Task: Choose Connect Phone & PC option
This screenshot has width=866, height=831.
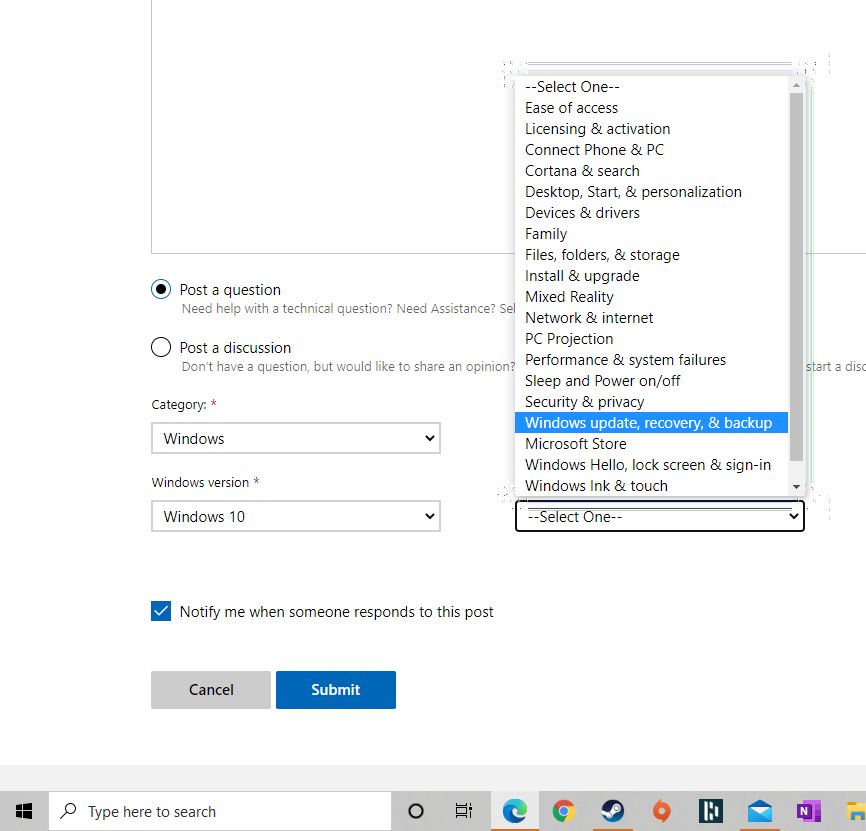Action: point(651,150)
